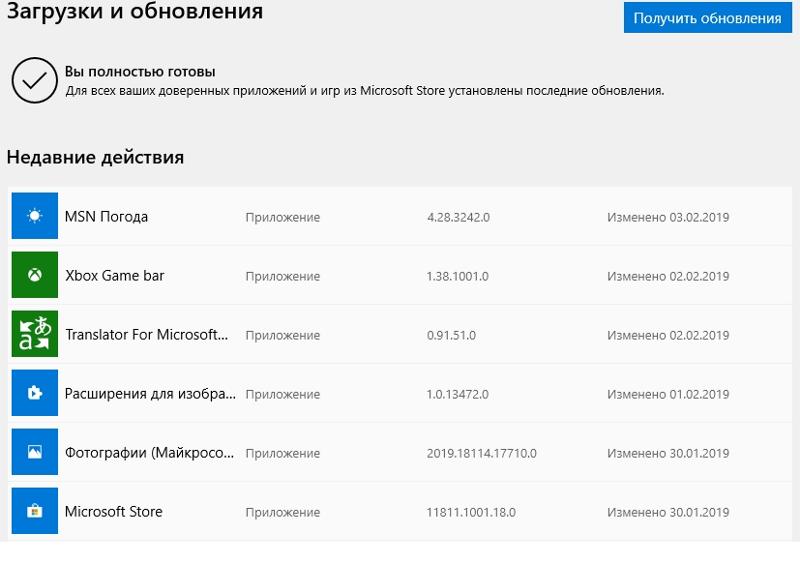Click Приложение label in Translator row
This screenshot has width=800, height=580.
click(283, 336)
